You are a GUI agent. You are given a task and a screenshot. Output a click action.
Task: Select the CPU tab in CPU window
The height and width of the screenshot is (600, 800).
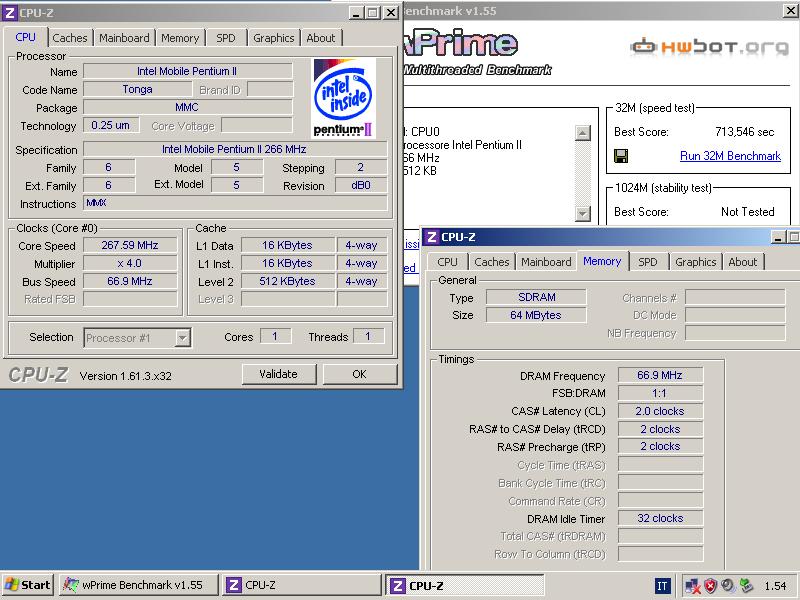[x=26, y=37]
